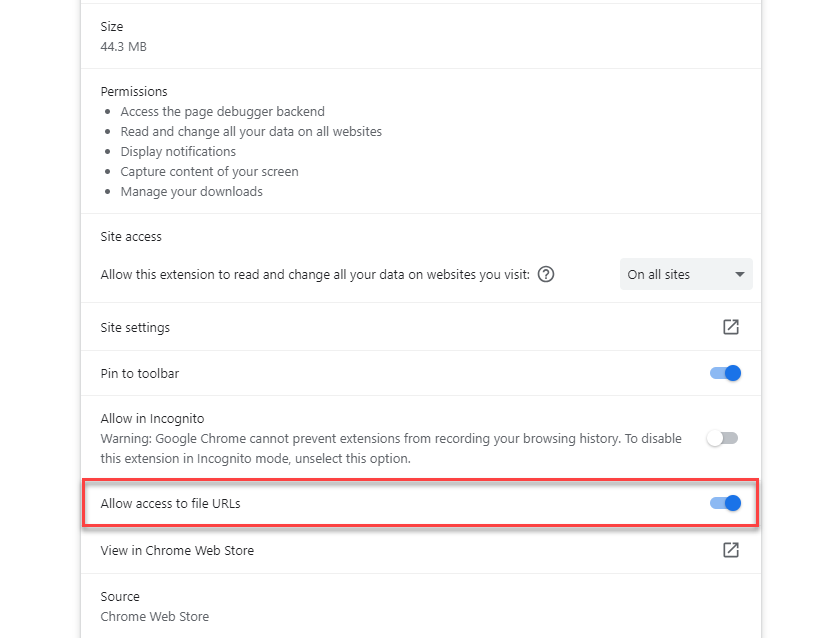Open Site settings via its external-link icon
The height and width of the screenshot is (638, 825).
pos(731,327)
